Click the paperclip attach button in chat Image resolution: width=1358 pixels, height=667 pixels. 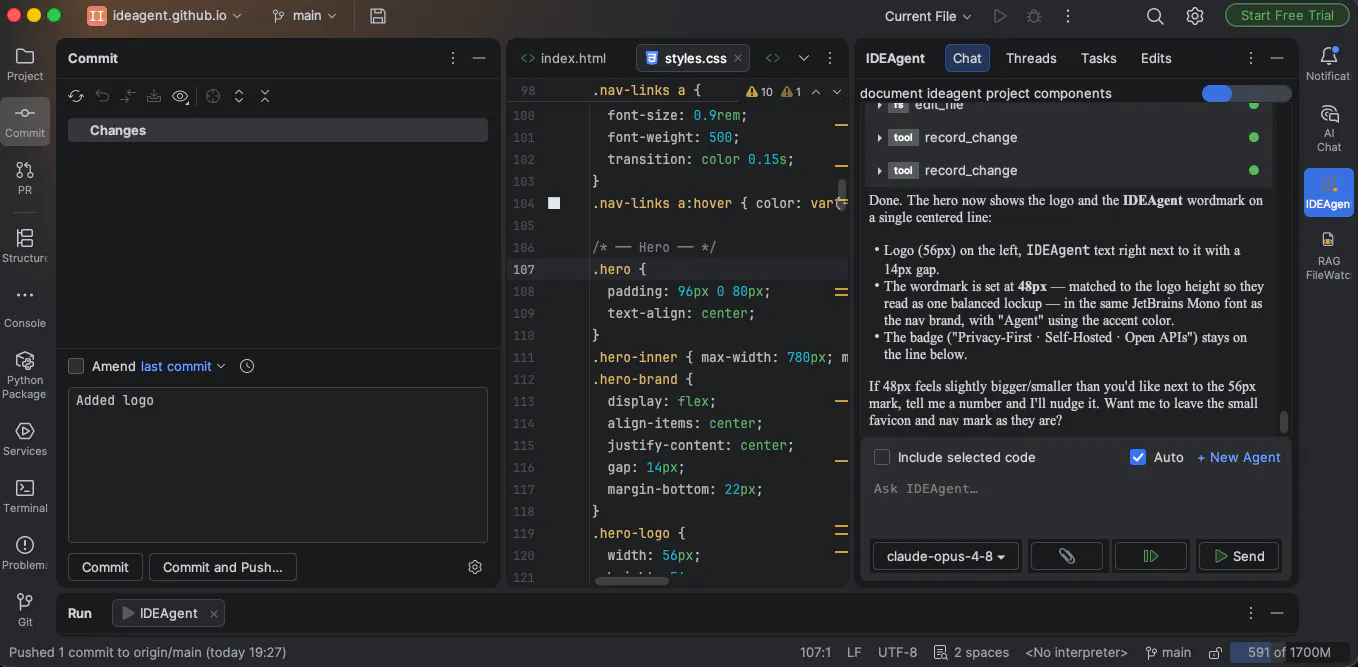[1067, 556]
